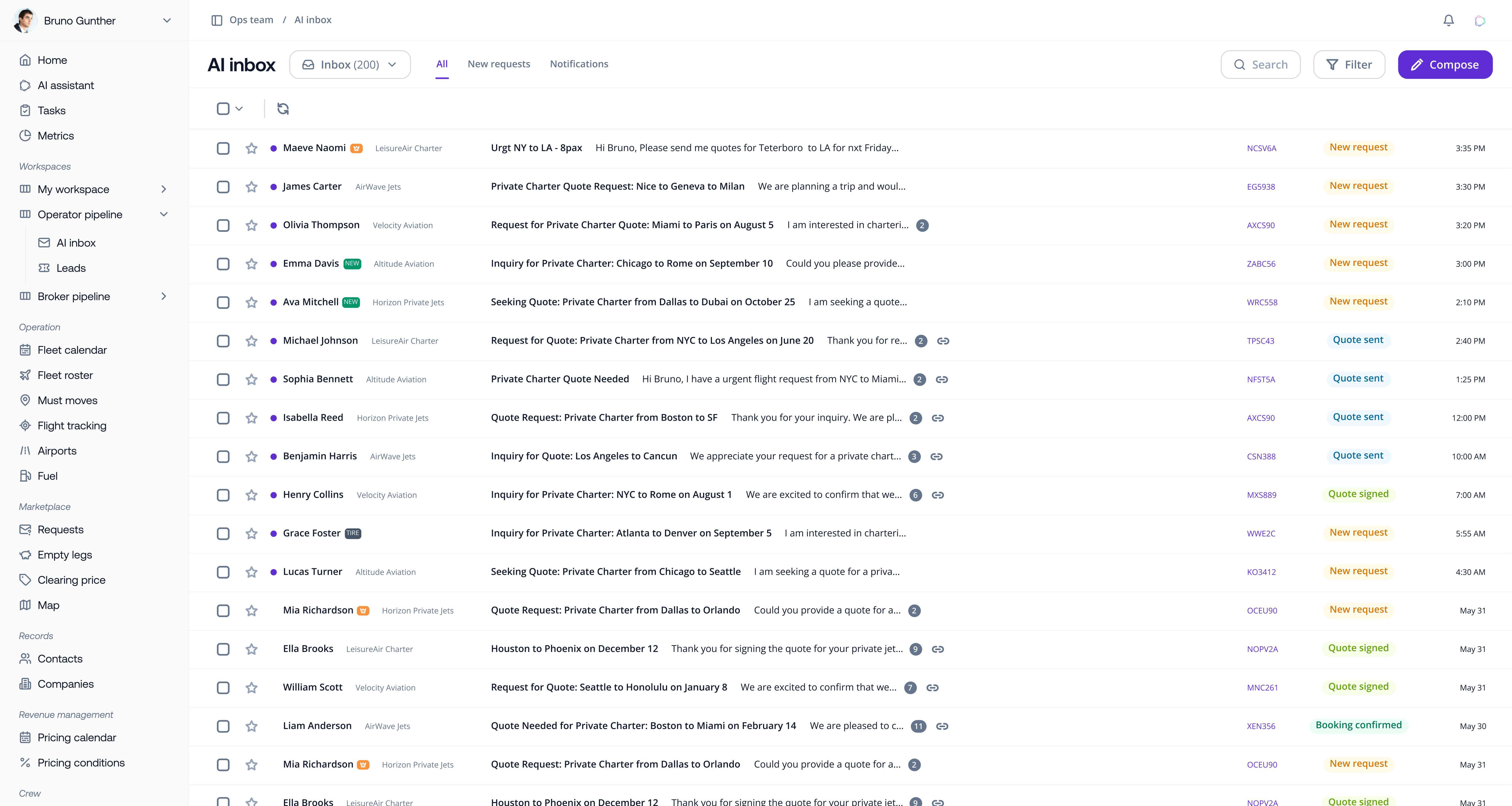Click the link icon on Liam Anderson row
The height and width of the screenshot is (806, 1512).
tap(942, 726)
